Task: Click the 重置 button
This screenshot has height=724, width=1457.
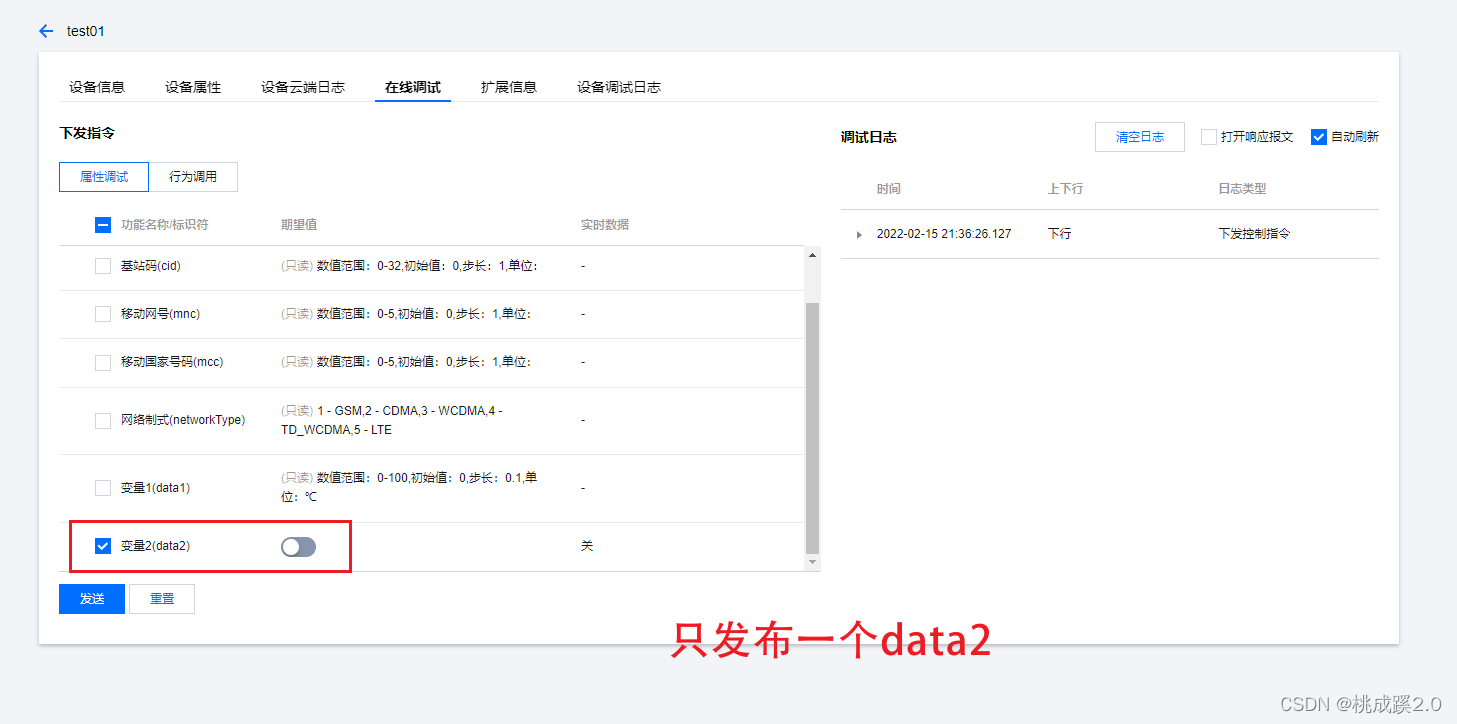Action: (x=161, y=598)
